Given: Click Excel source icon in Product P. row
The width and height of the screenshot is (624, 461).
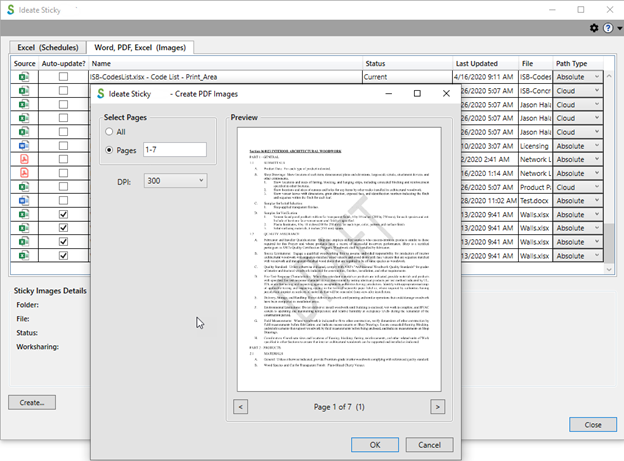Looking at the screenshot, I should coord(24,187).
